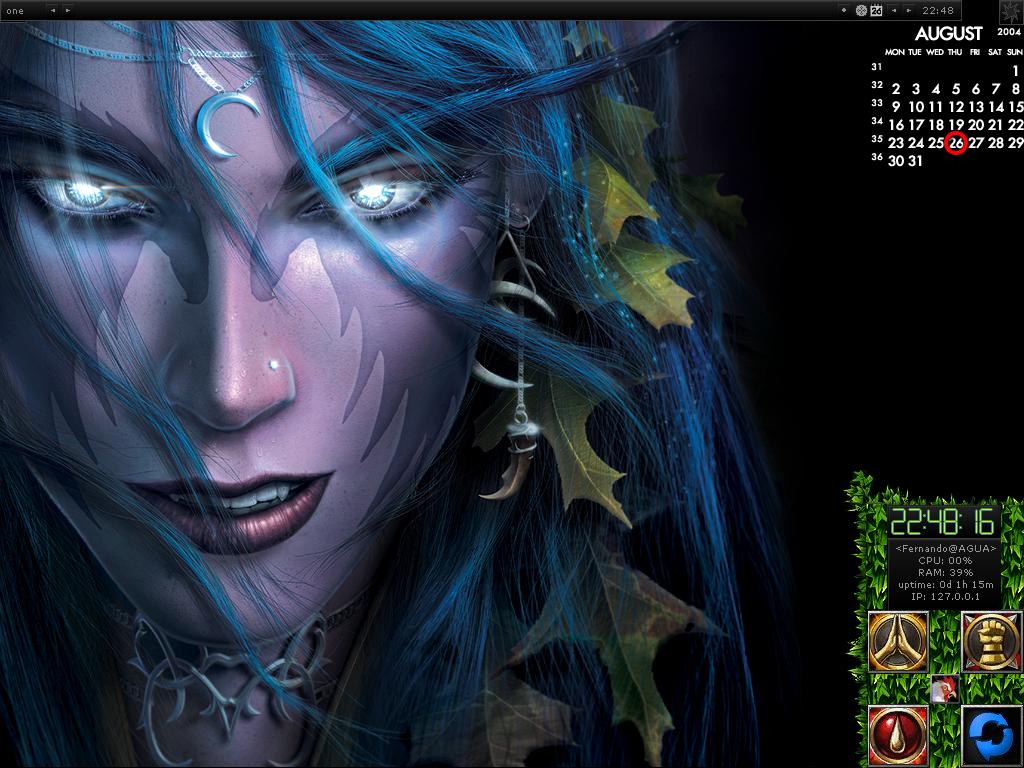The image size is (1024, 768).
Task: Select day 9 in the calendar
Action: pyautogui.click(x=896, y=106)
